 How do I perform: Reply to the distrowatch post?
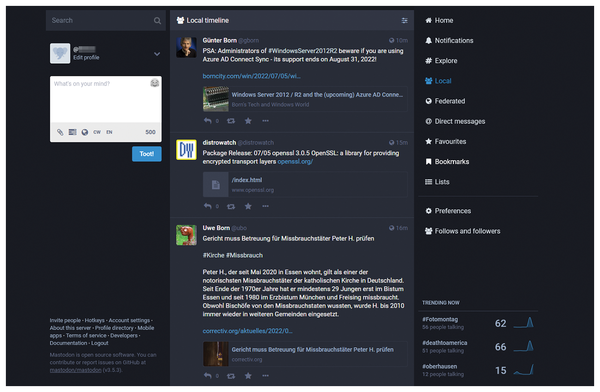click(207, 206)
